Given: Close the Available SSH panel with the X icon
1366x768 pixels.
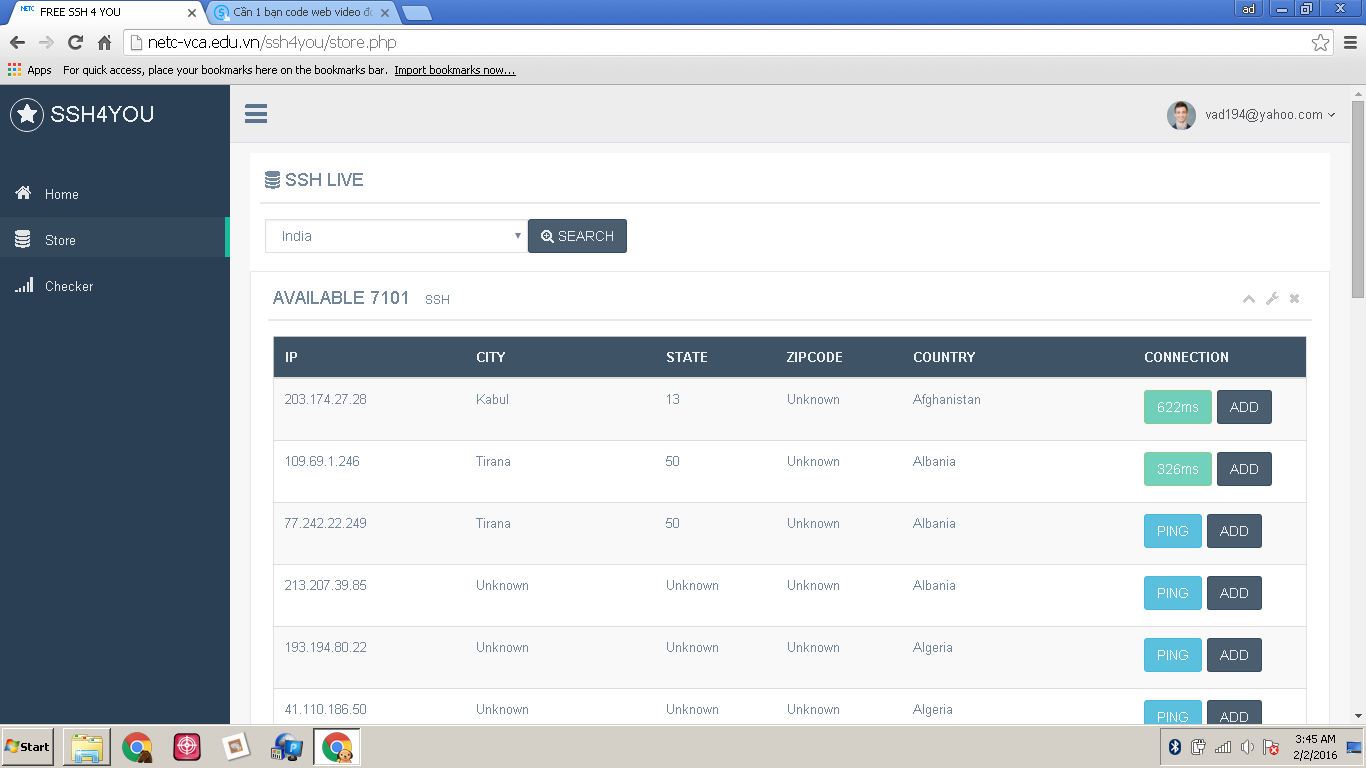Looking at the screenshot, I should point(1294,298).
